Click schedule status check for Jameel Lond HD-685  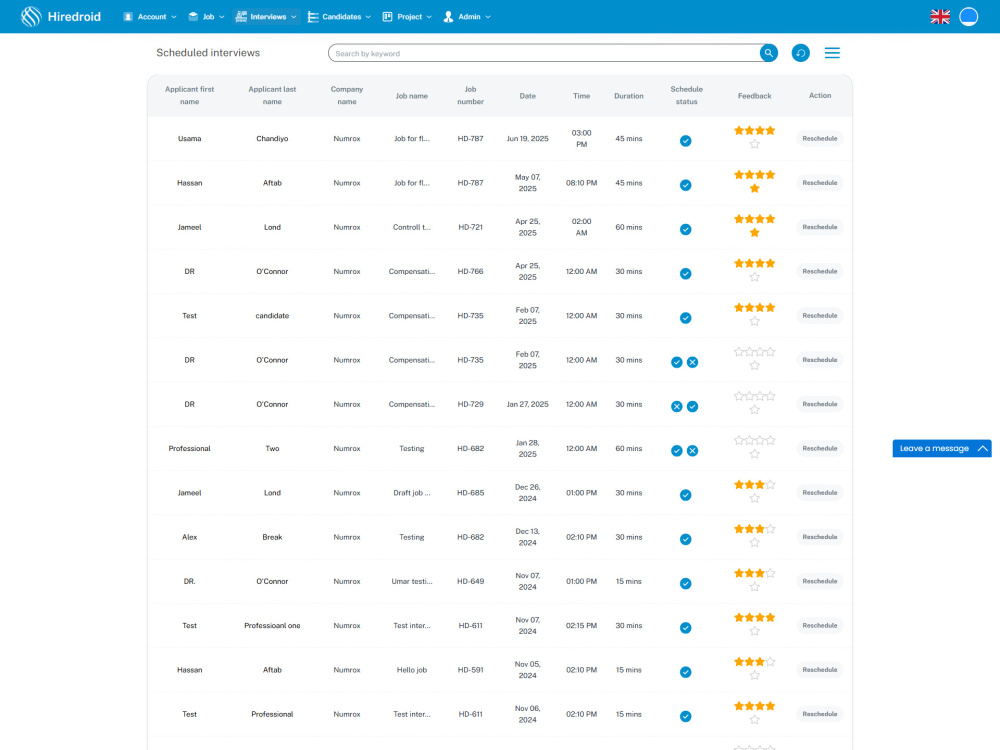click(686, 495)
